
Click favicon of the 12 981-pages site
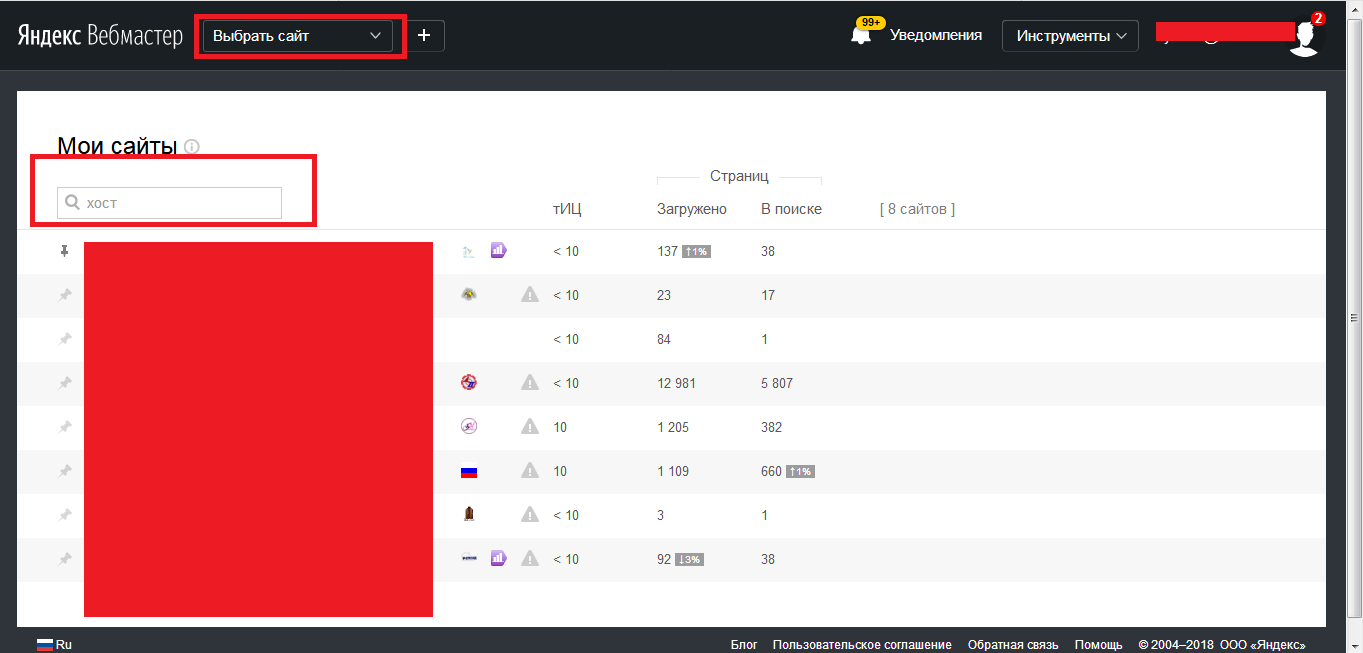(x=469, y=382)
